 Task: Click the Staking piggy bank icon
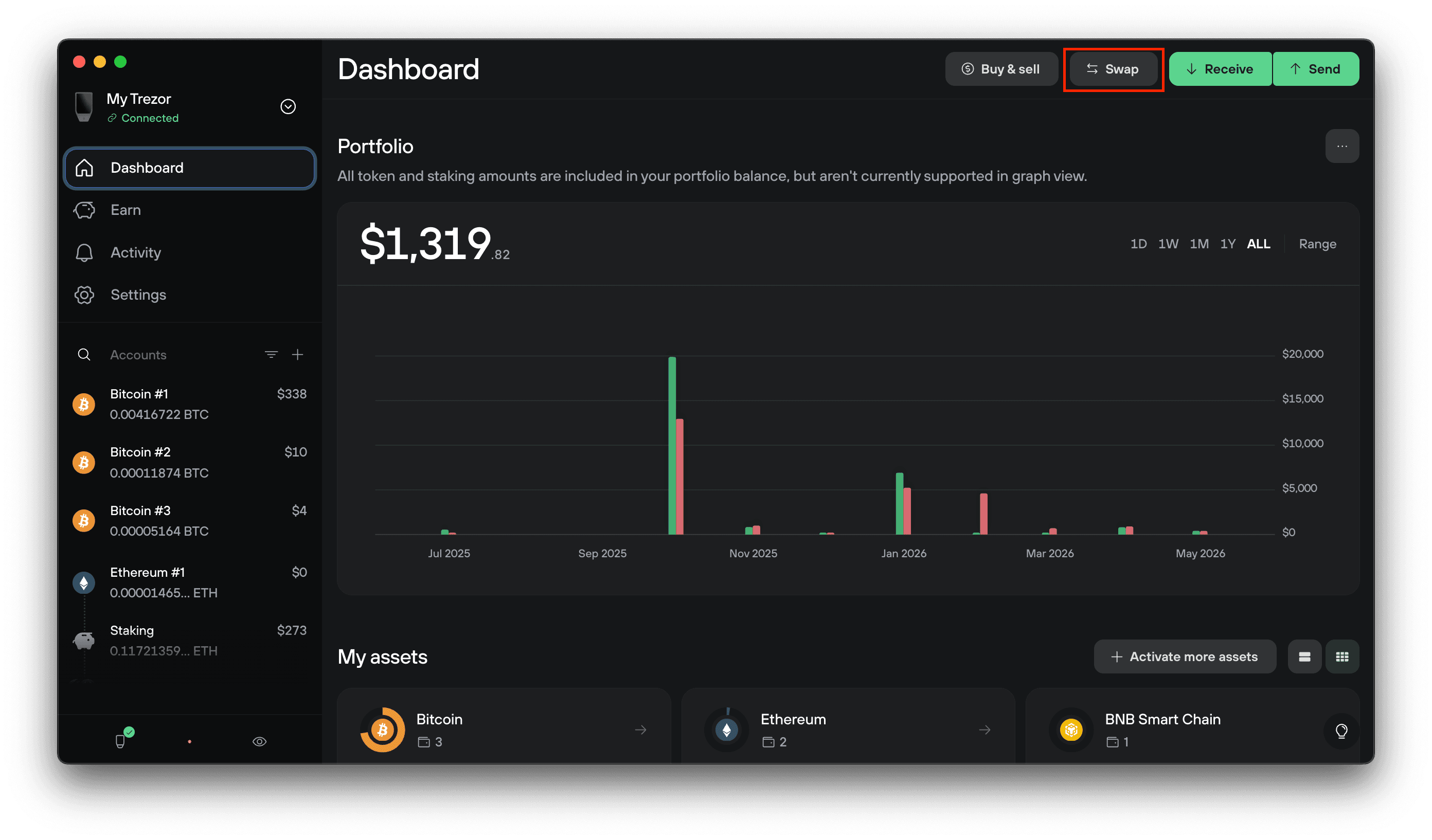(x=84, y=642)
